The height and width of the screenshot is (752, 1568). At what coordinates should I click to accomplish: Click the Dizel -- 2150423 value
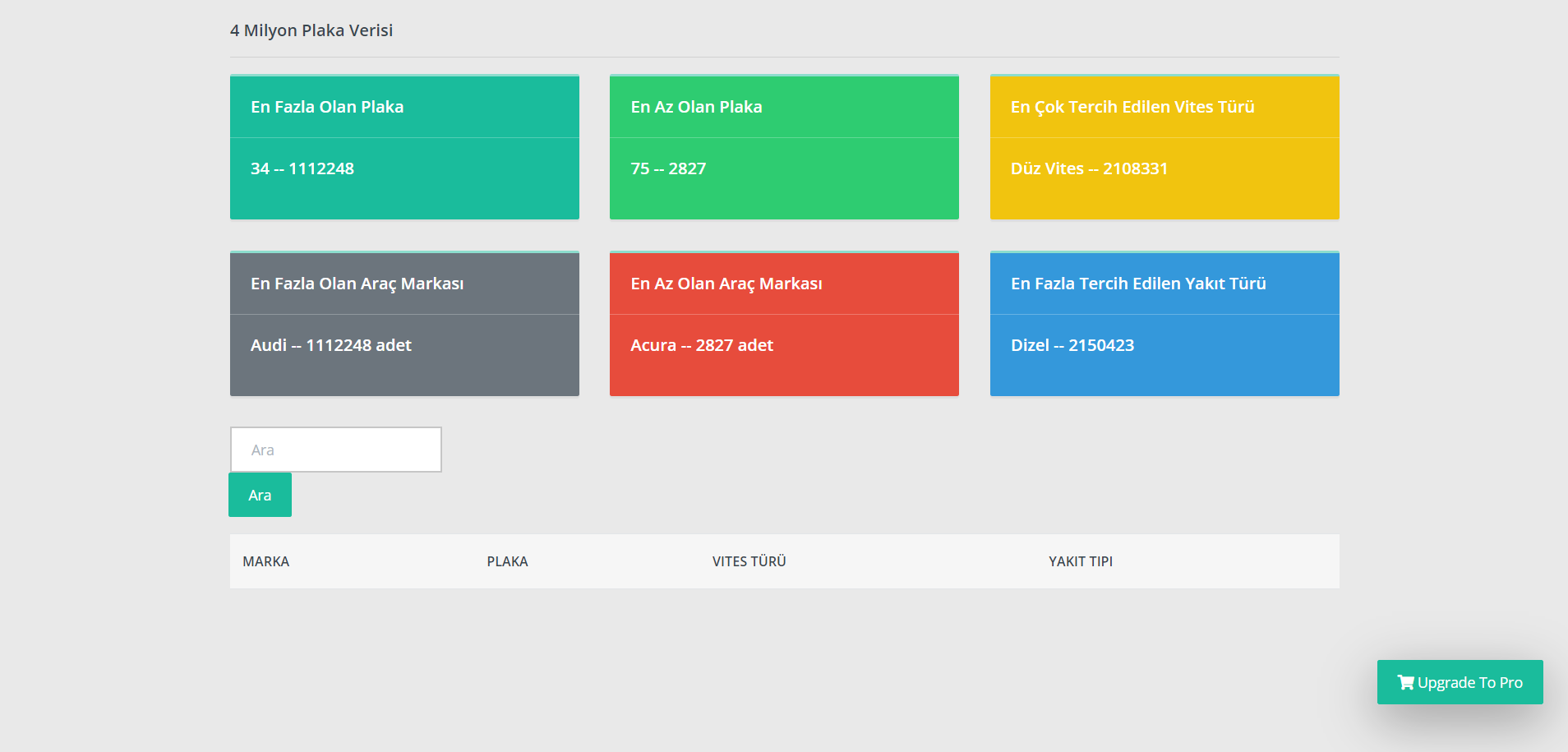click(x=1072, y=345)
